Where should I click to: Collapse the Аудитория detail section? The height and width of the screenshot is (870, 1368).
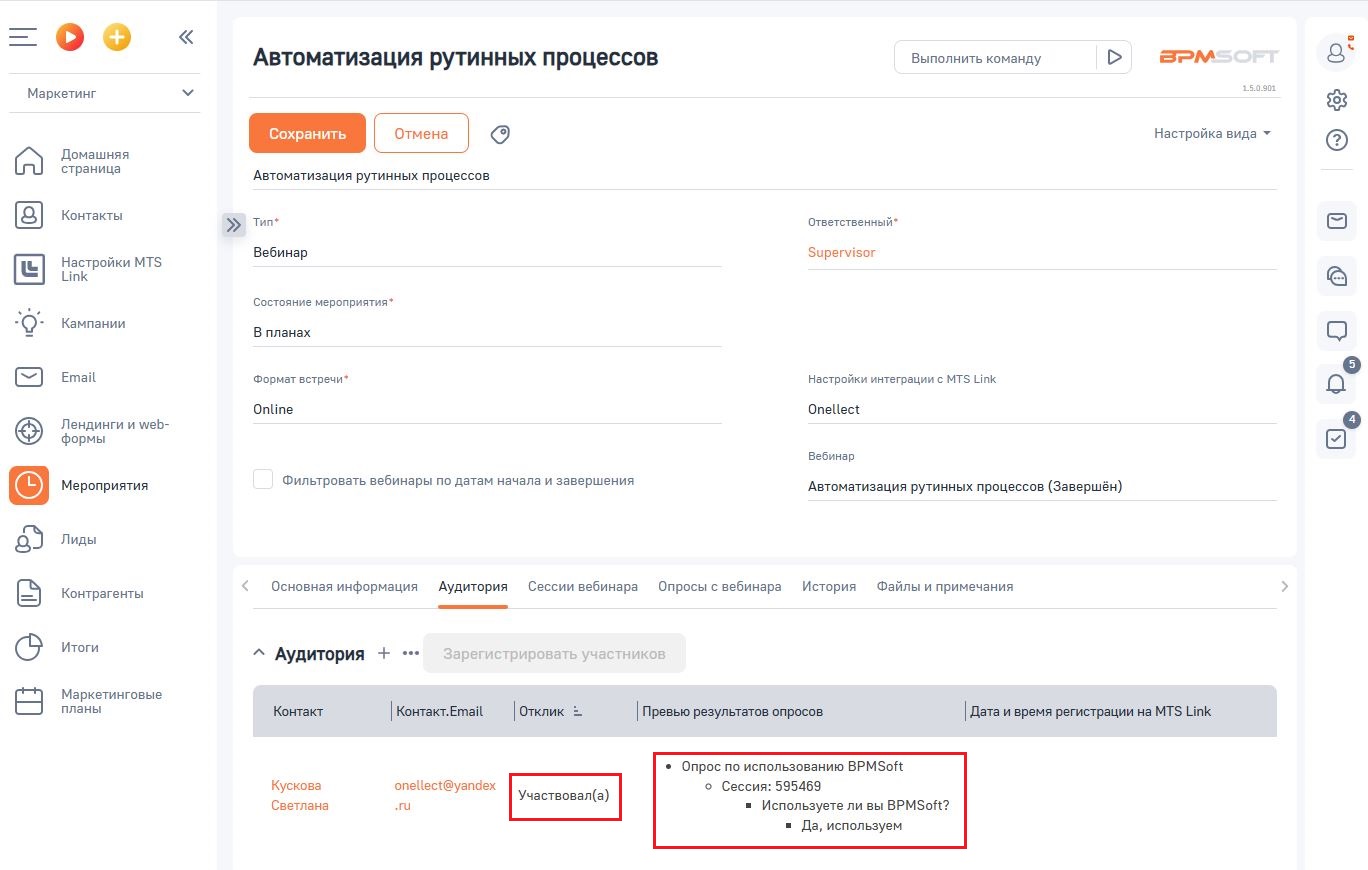(258, 653)
